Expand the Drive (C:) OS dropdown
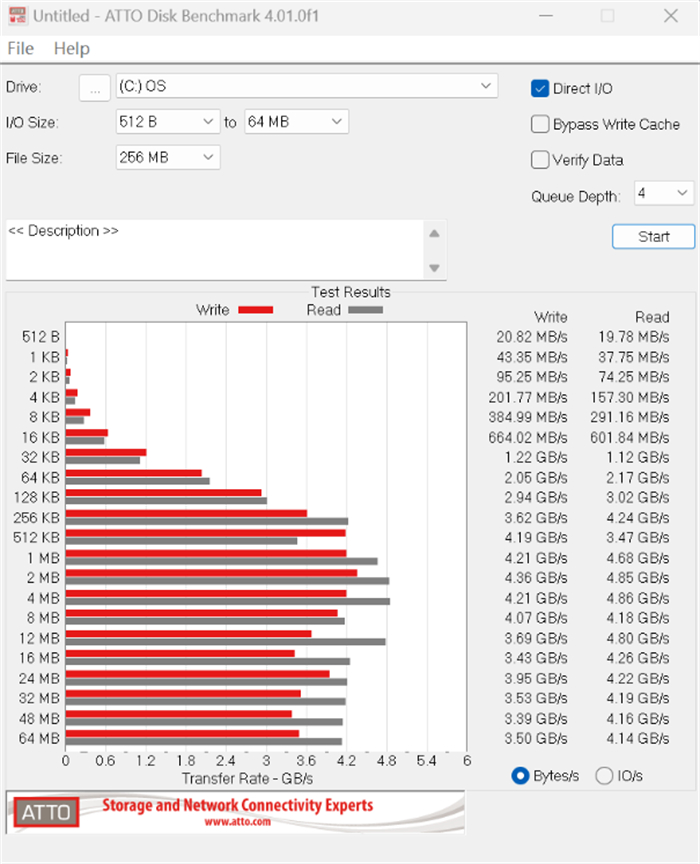 (306, 86)
